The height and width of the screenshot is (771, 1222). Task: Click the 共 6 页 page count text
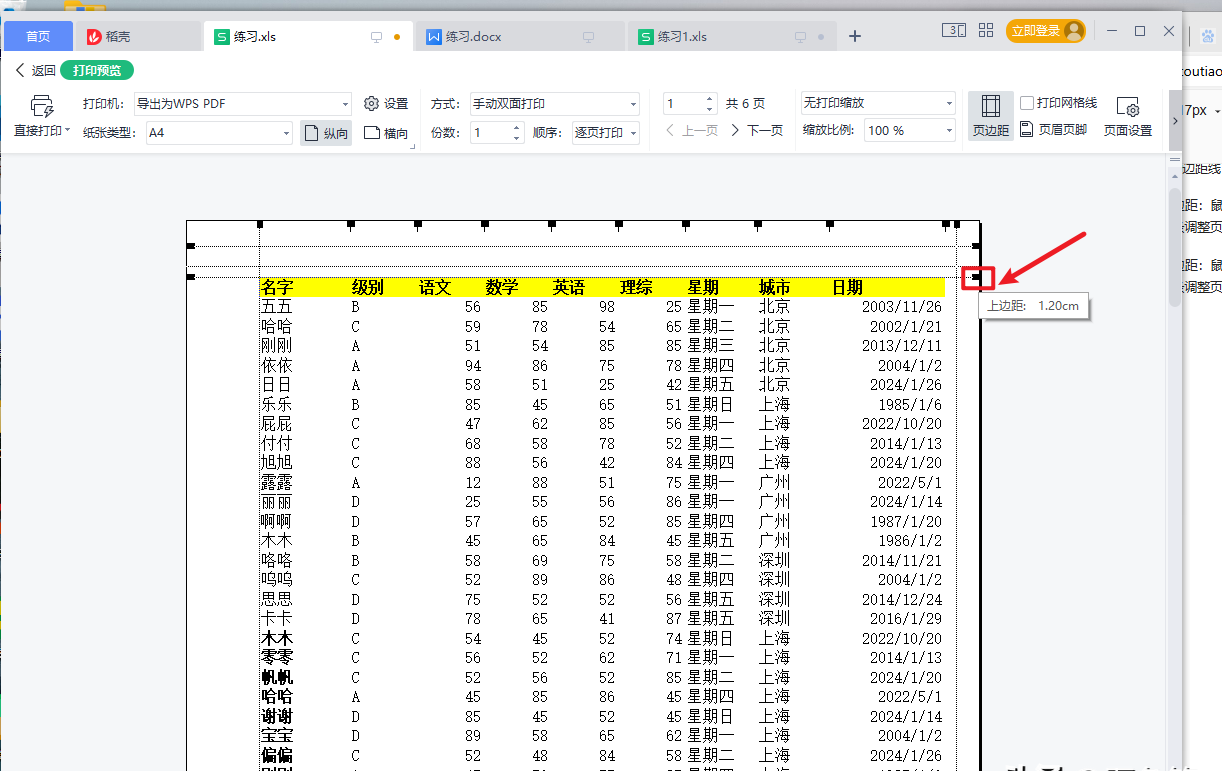[x=745, y=104]
